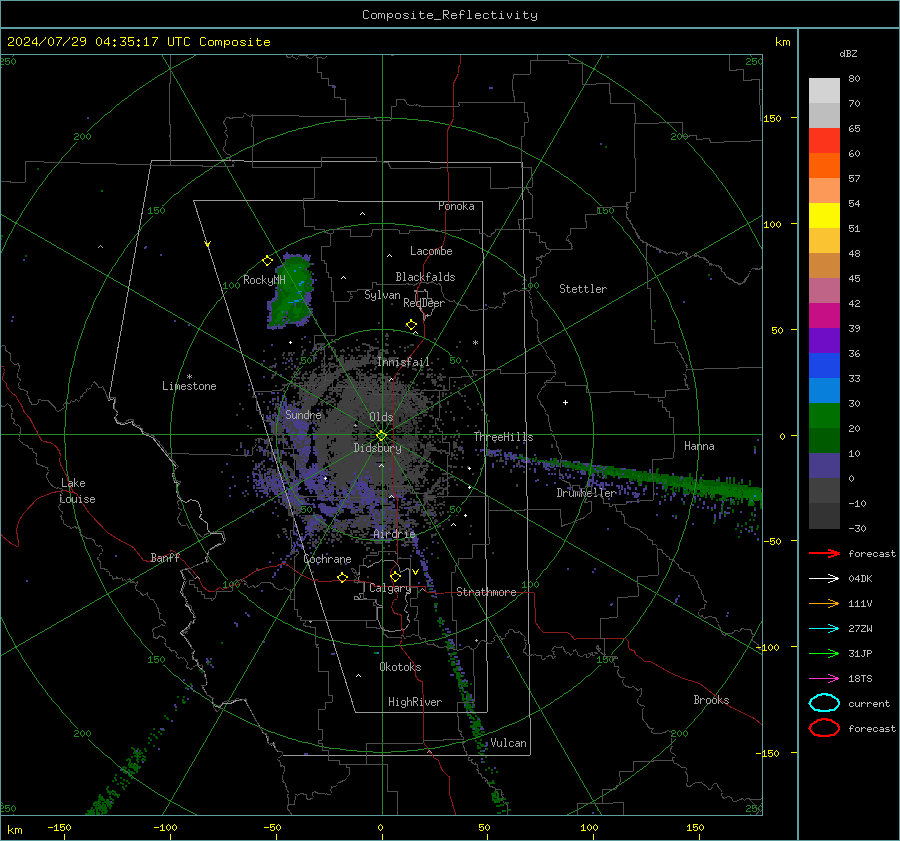
Task: Click the Drumheller label
Action: pos(586,493)
